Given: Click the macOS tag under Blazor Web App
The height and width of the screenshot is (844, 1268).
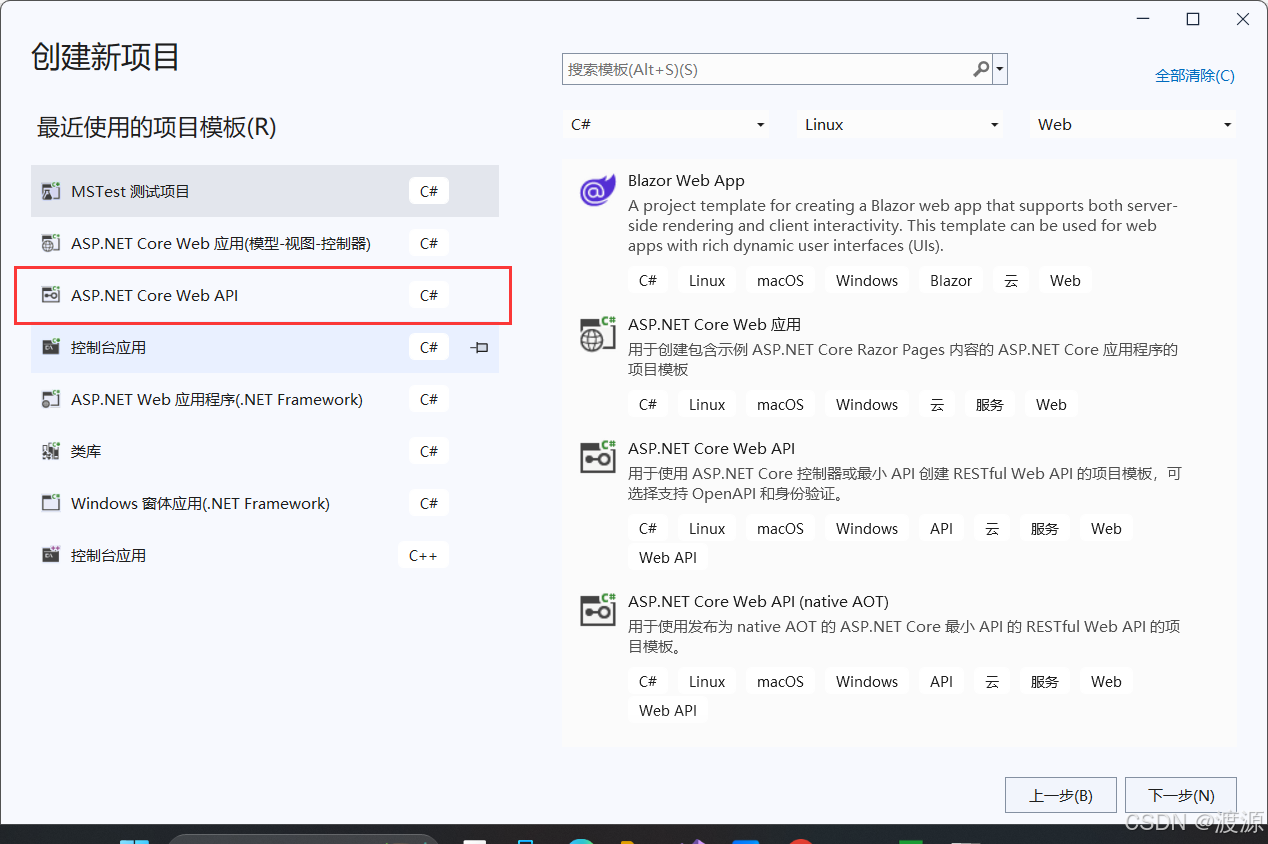Looking at the screenshot, I should point(780,281).
